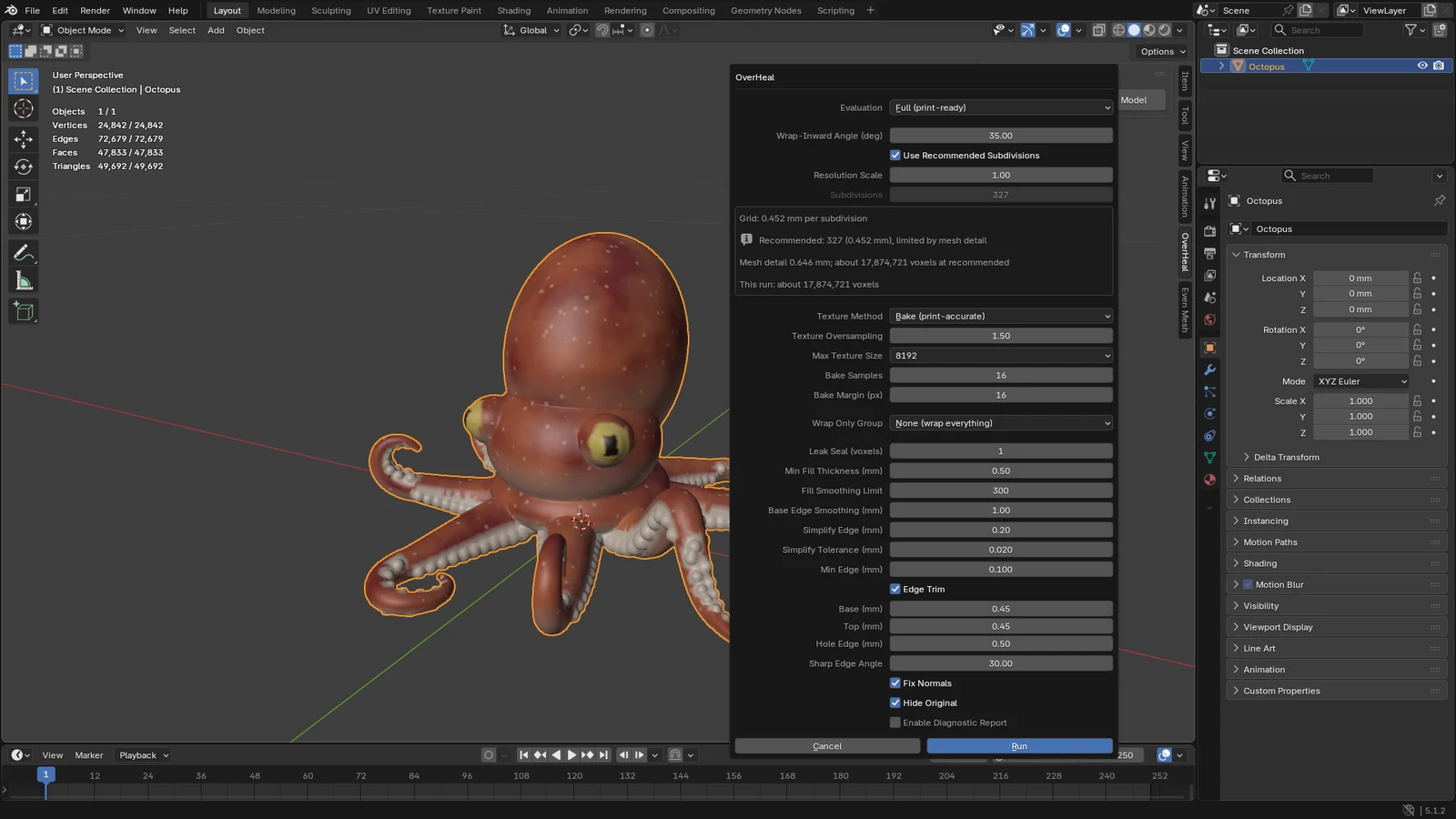The height and width of the screenshot is (819, 1456).
Task: Open the rotation Mode XYZ Euler dropdown
Action: click(x=1361, y=381)
